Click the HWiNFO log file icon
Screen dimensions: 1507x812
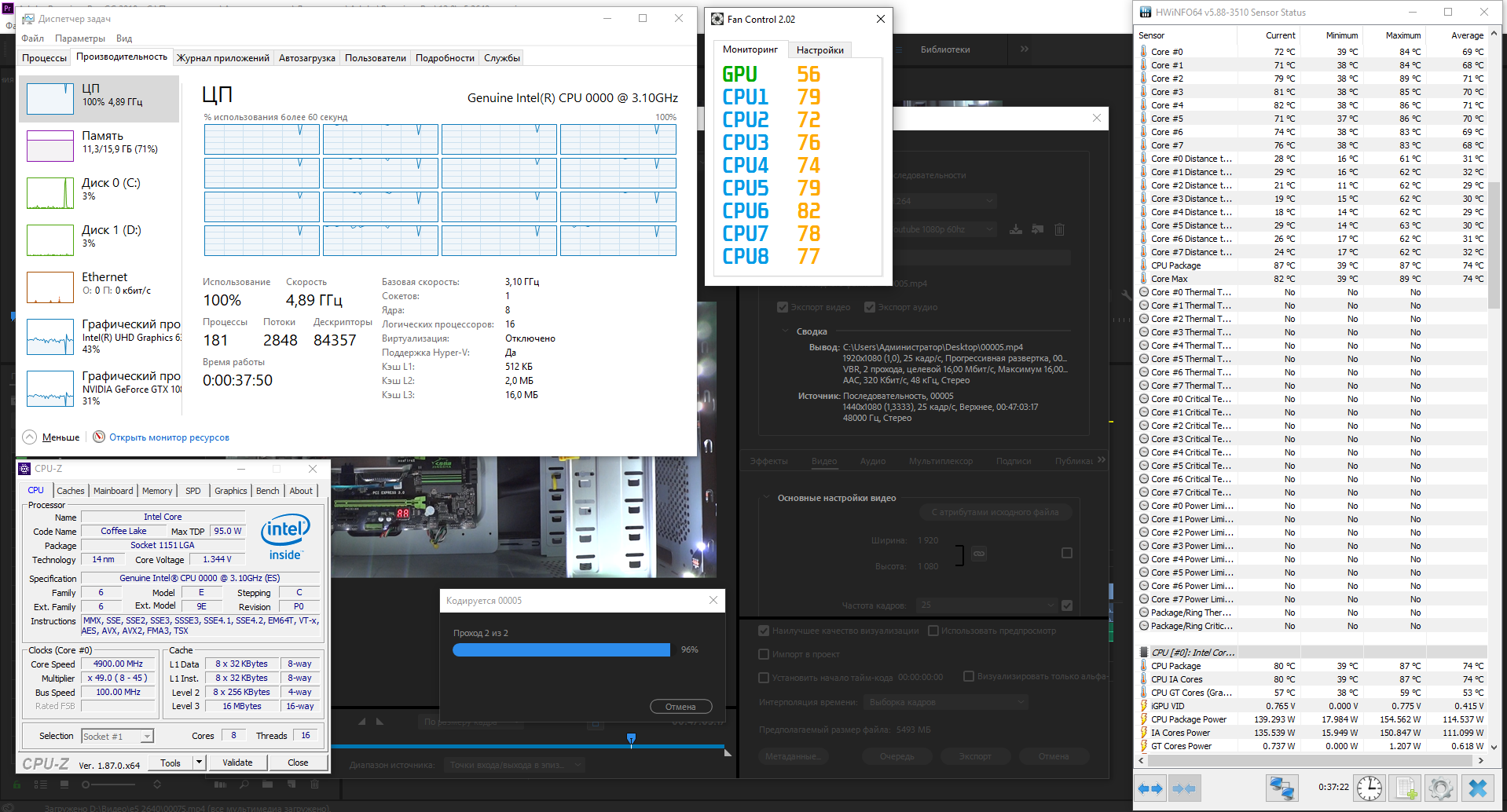(1406, 788)
